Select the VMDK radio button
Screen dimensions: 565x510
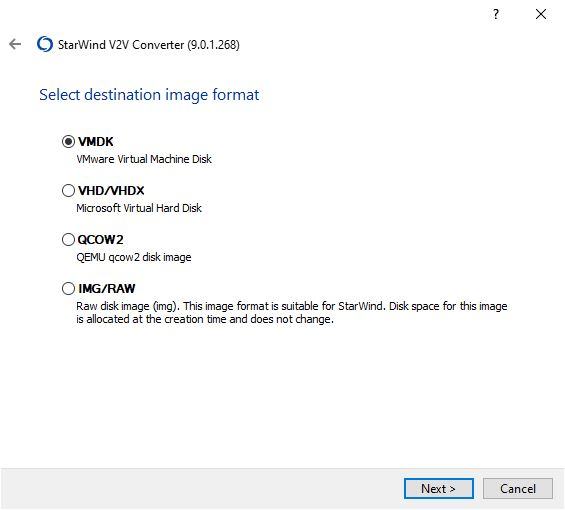coord(68,142)
